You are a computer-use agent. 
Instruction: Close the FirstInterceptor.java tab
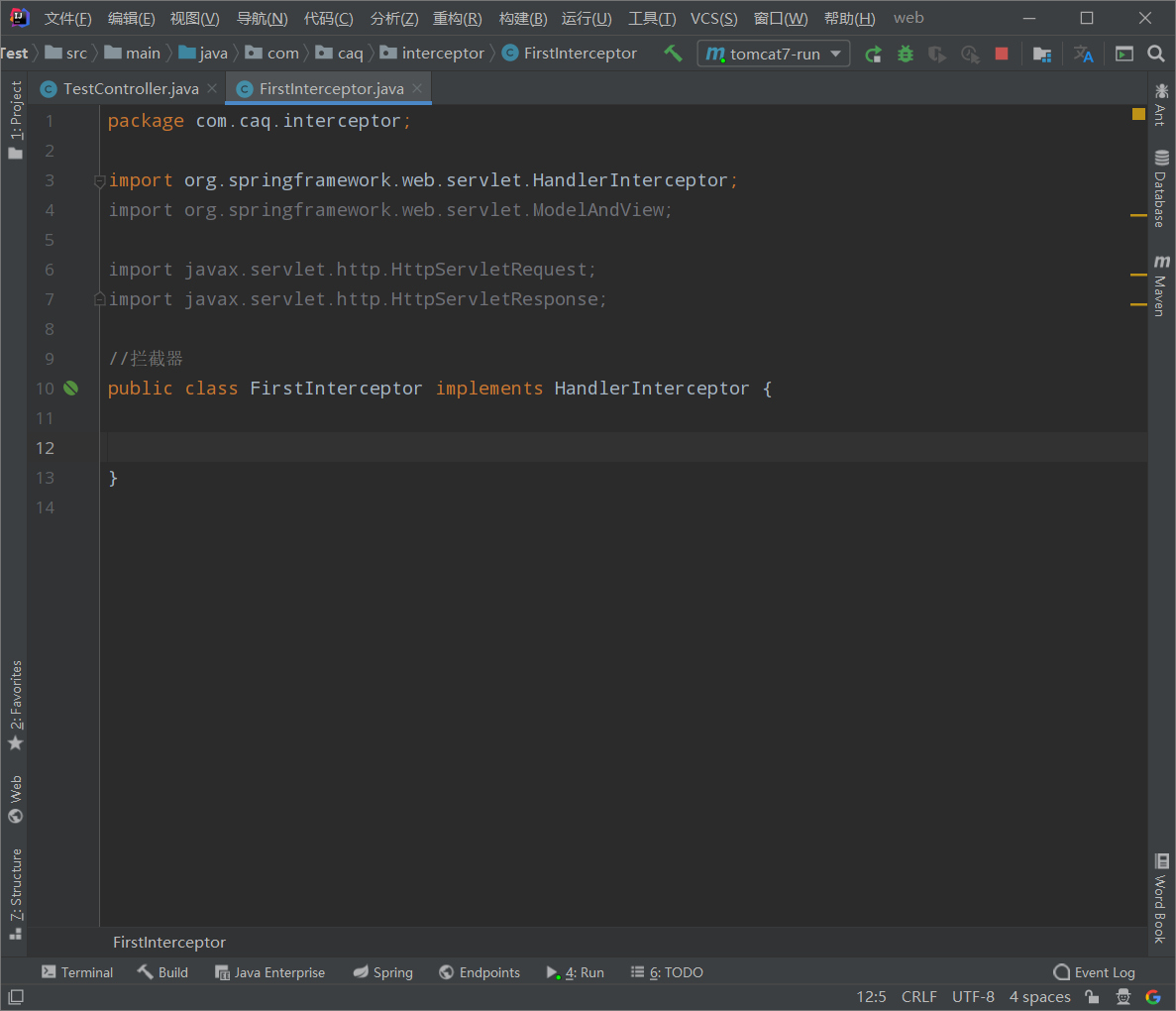click(x=417, y=88)
